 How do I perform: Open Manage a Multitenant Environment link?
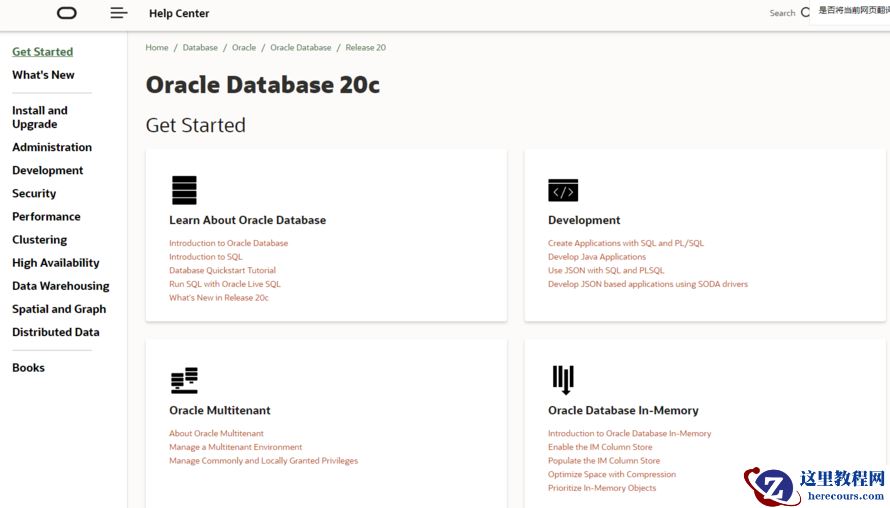point(235,447)
